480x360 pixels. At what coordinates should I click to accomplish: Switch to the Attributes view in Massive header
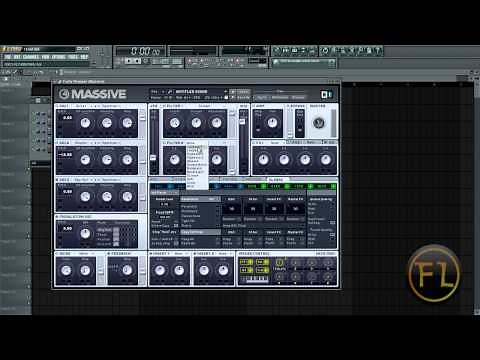[280, 97]
